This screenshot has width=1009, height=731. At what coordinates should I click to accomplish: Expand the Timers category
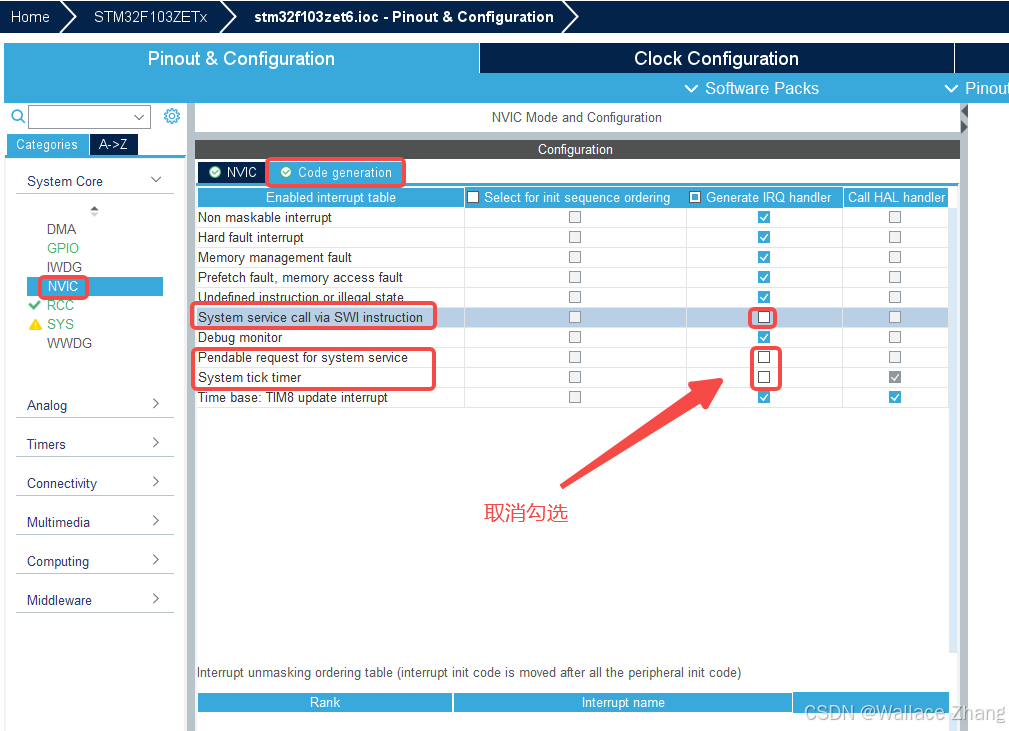pos(156,443)
